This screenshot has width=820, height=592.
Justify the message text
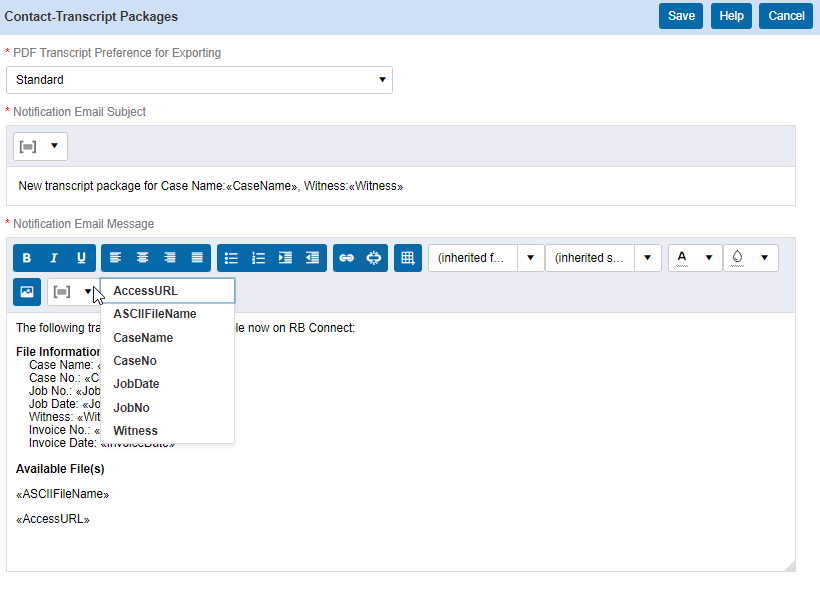tap(197, 258)
